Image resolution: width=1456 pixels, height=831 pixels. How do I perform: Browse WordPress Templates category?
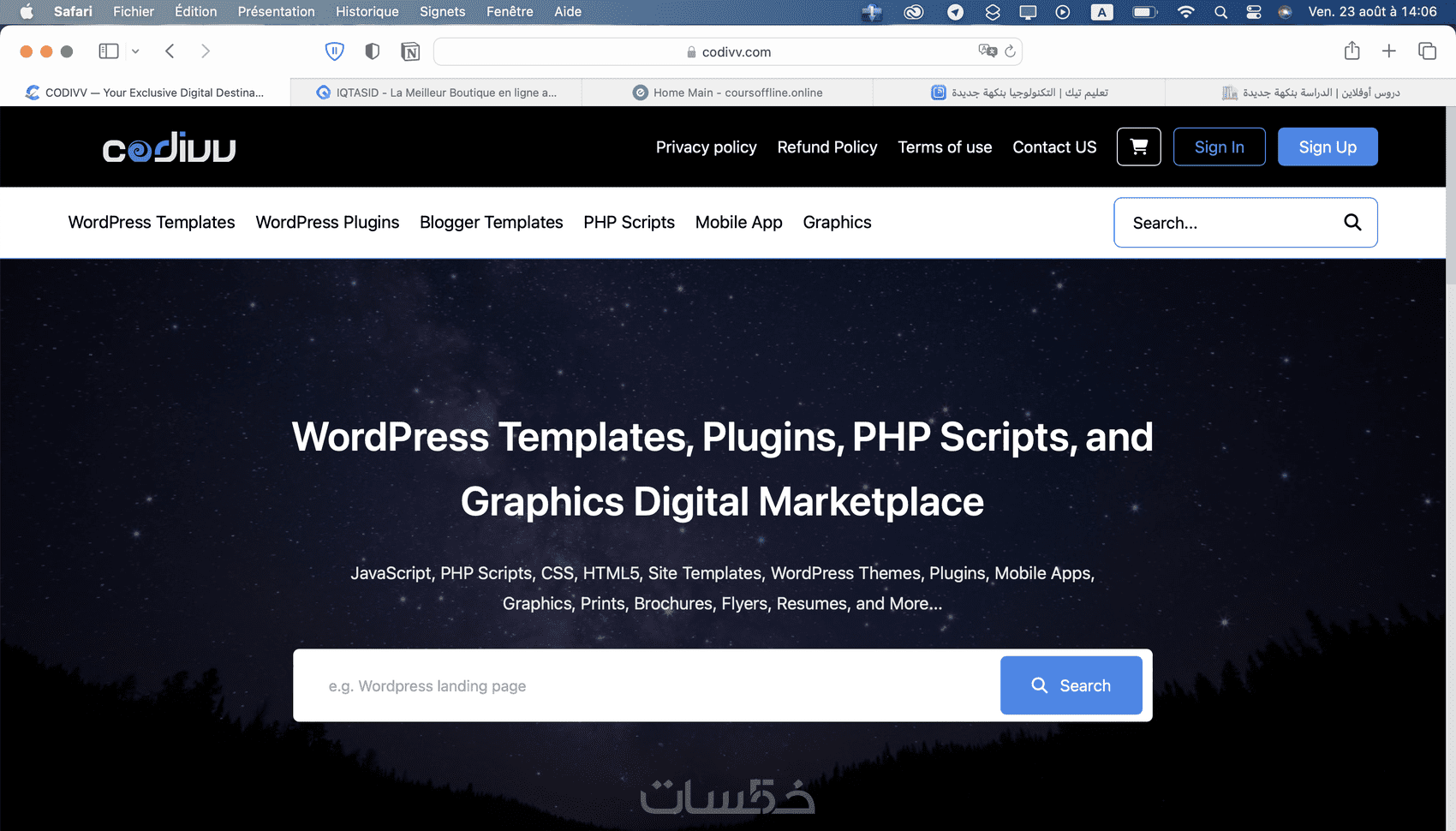pos(152,223)
